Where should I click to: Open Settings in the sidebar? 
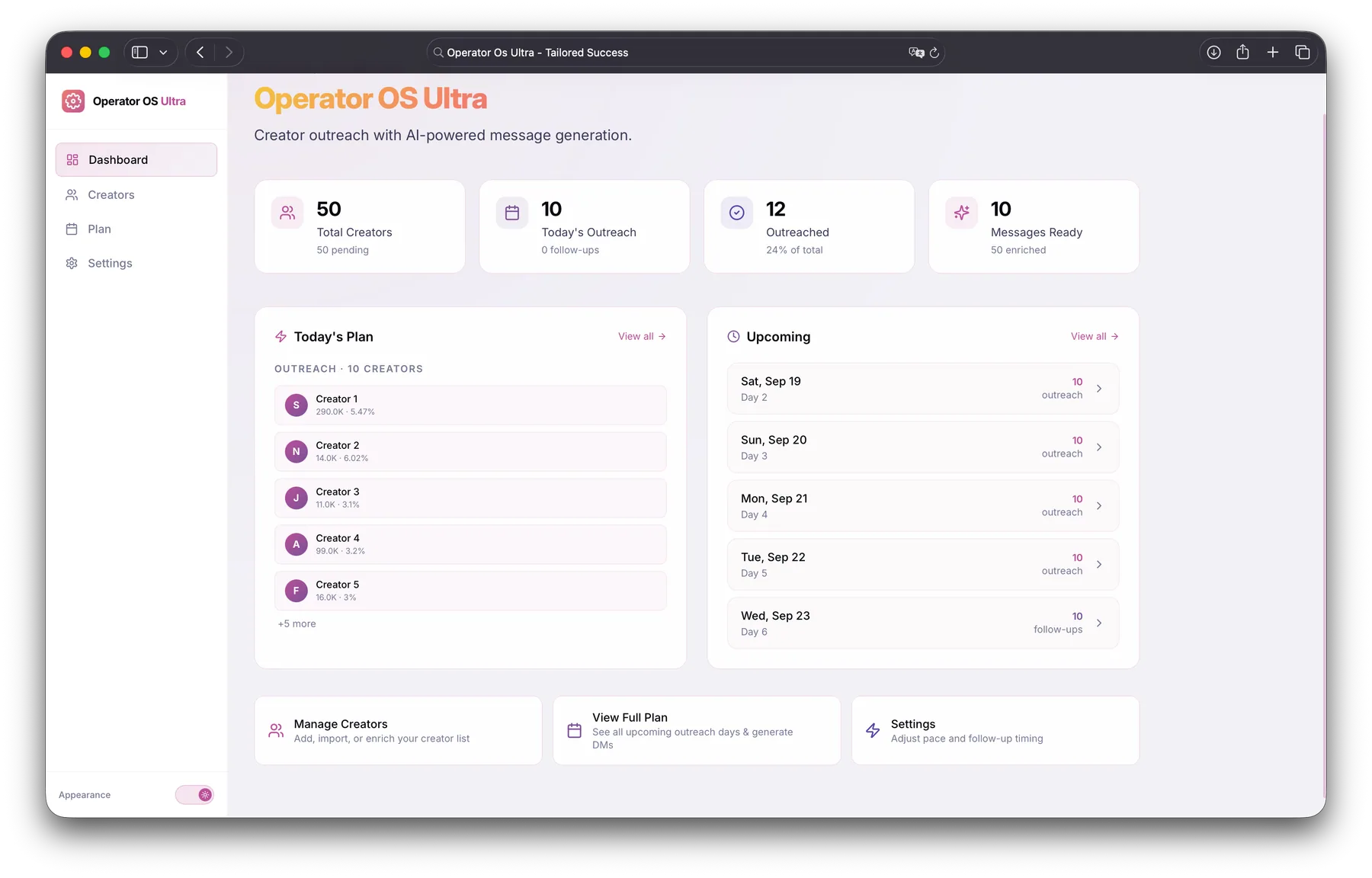pyautogui.click(x=136, y=263)
